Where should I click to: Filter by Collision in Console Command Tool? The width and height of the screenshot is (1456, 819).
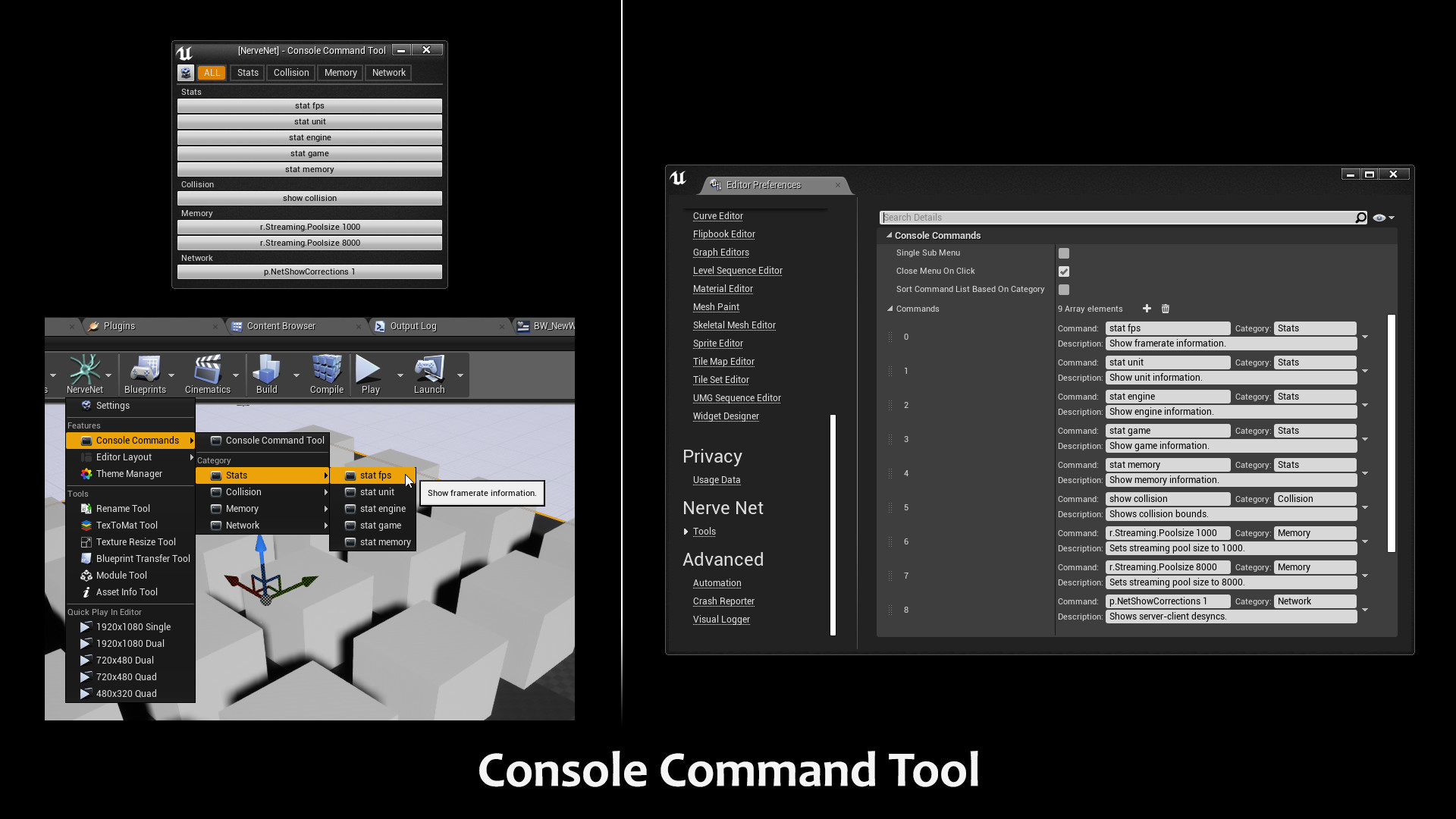(x=291, y=73)
